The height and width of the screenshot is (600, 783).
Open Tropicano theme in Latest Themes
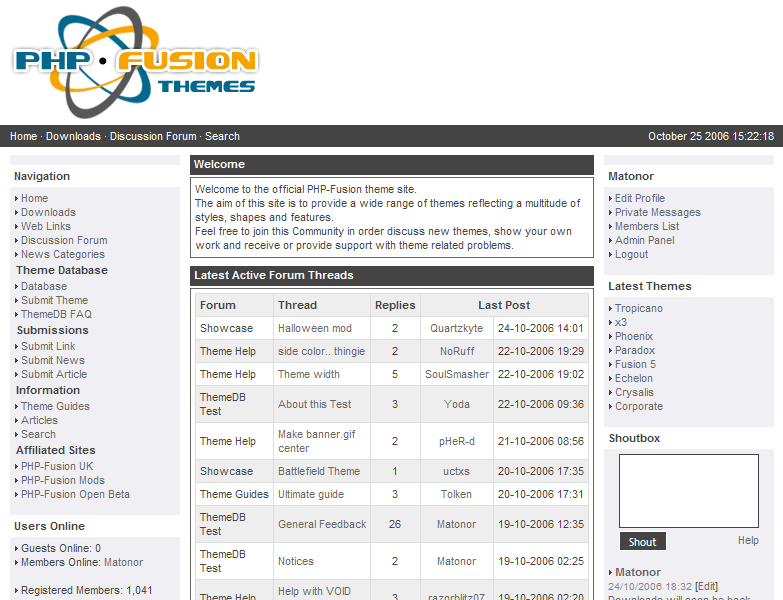click(639, 308)
